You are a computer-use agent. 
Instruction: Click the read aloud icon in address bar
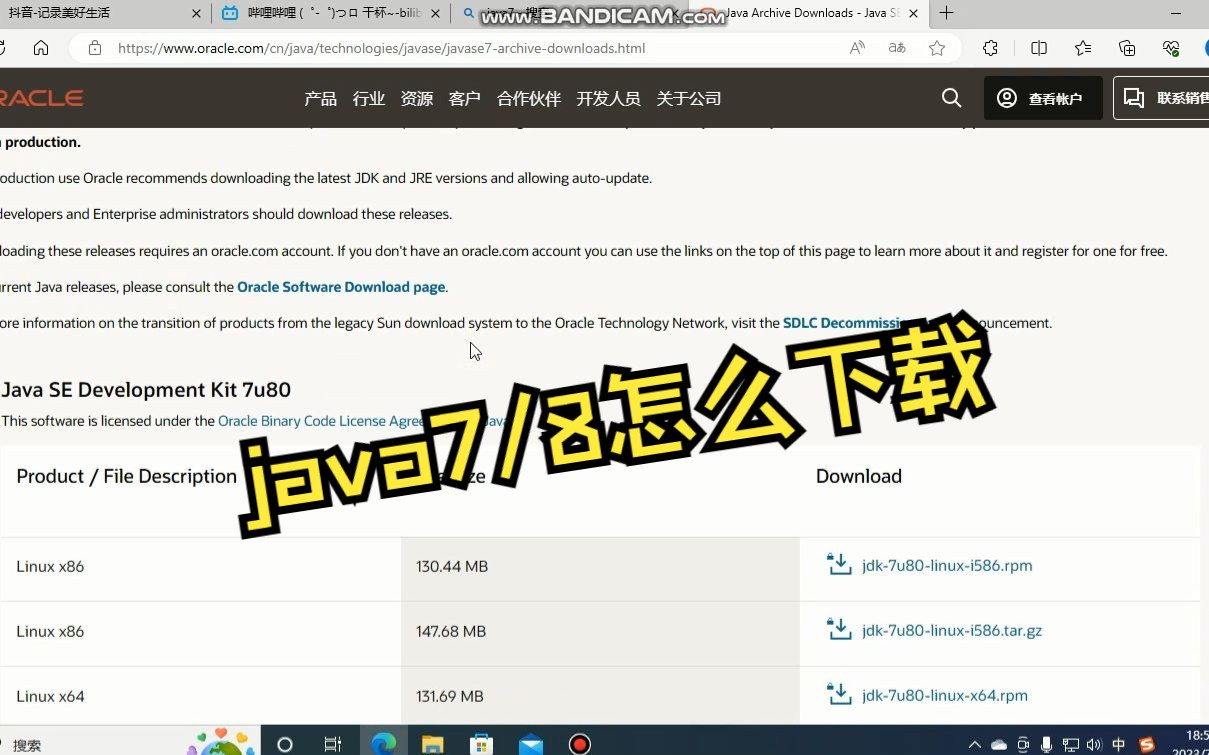857,48
